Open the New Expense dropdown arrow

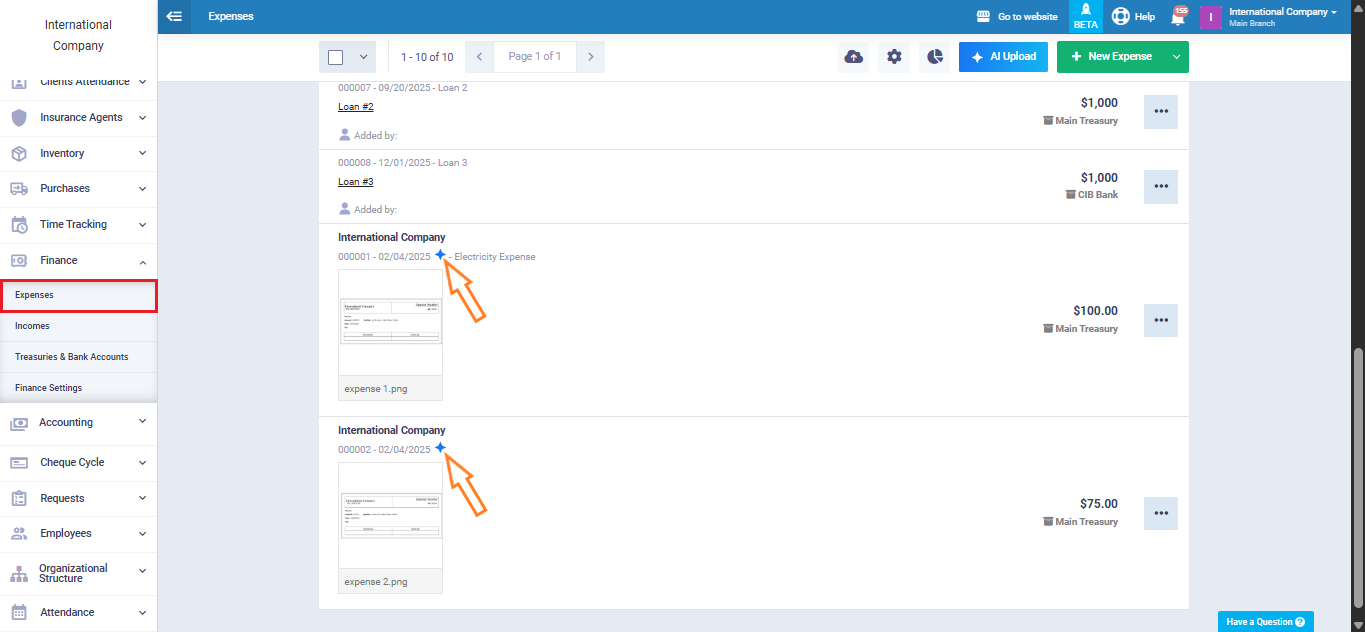pos(1176,57)
